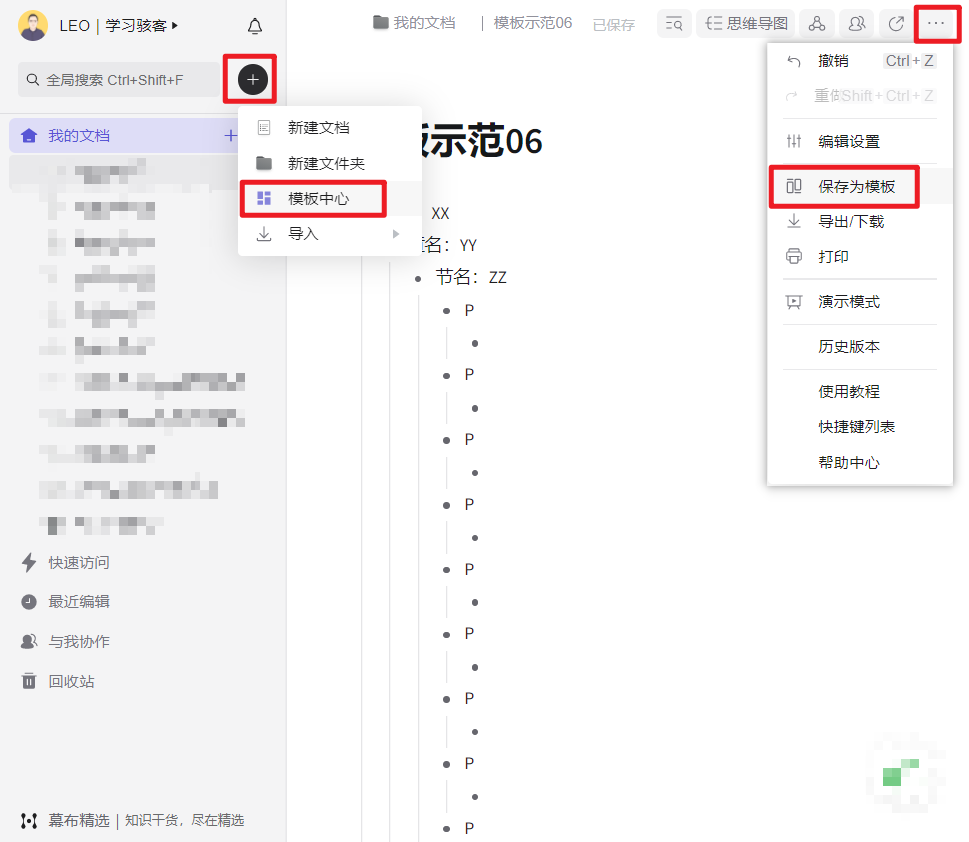Start 演示模式 from the more menu

(860, 302)
